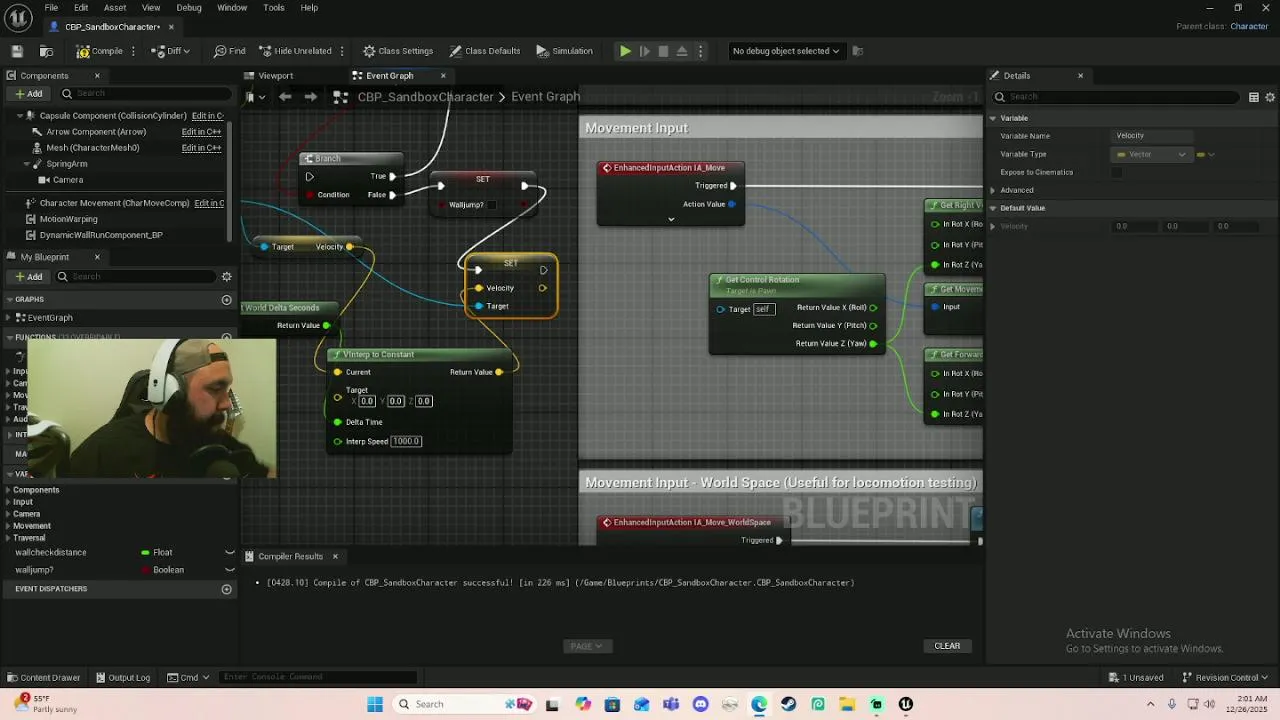
Task: Collapse the Default Value section
Action: 993,208
